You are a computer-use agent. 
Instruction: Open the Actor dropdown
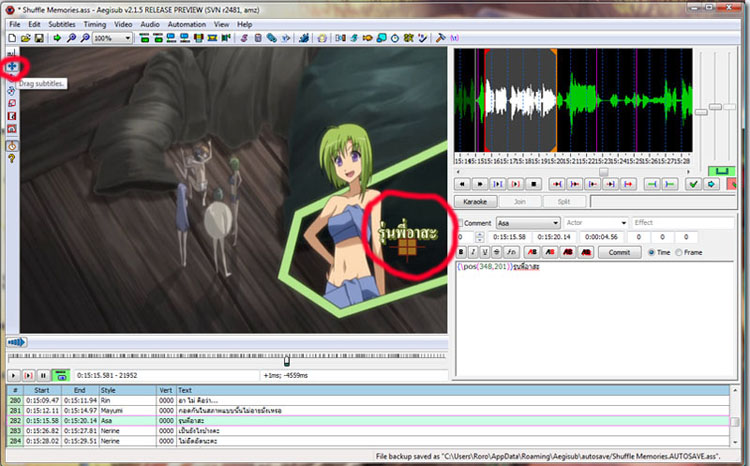(x=595, y=223)
